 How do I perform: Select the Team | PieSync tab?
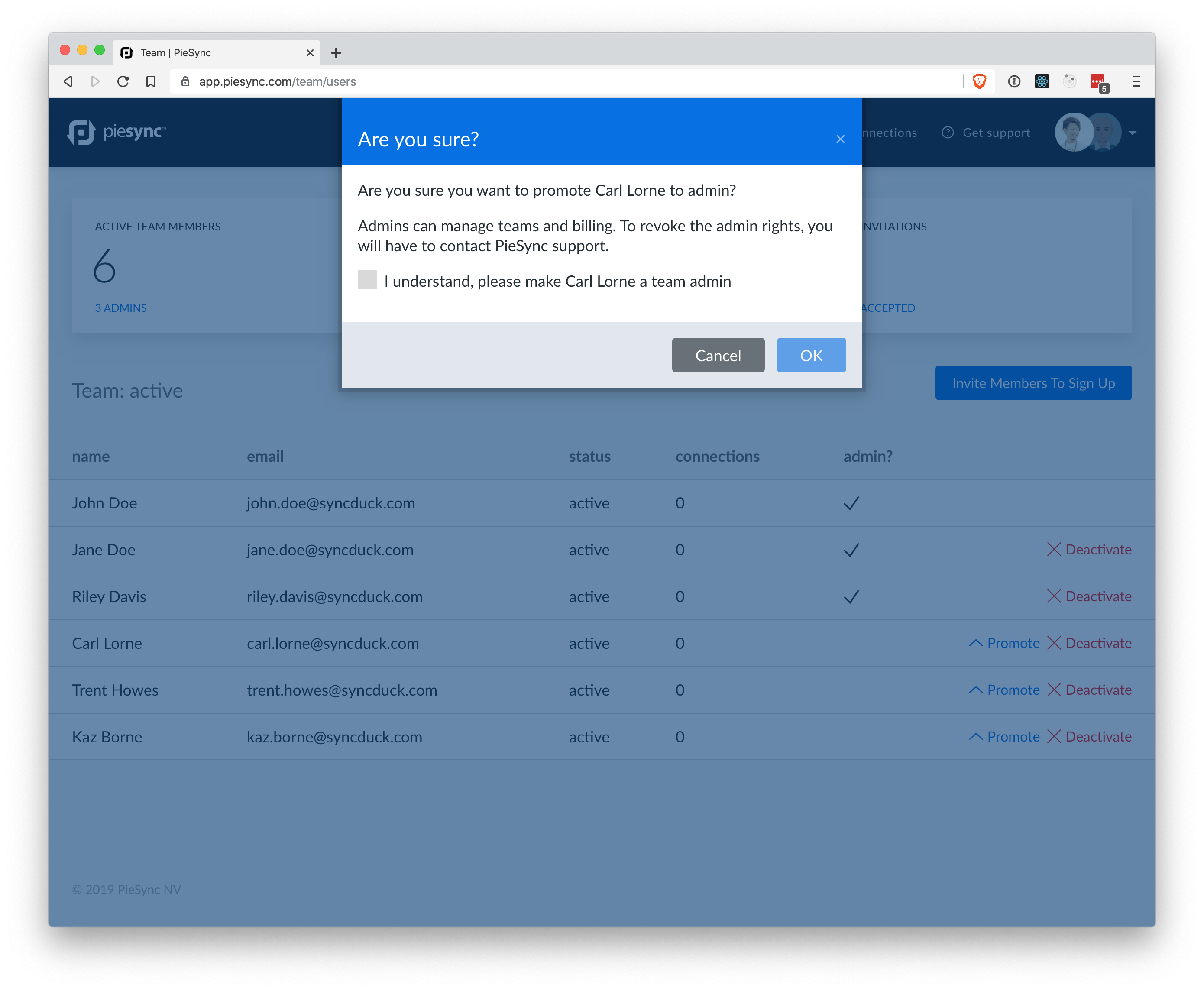217,53
